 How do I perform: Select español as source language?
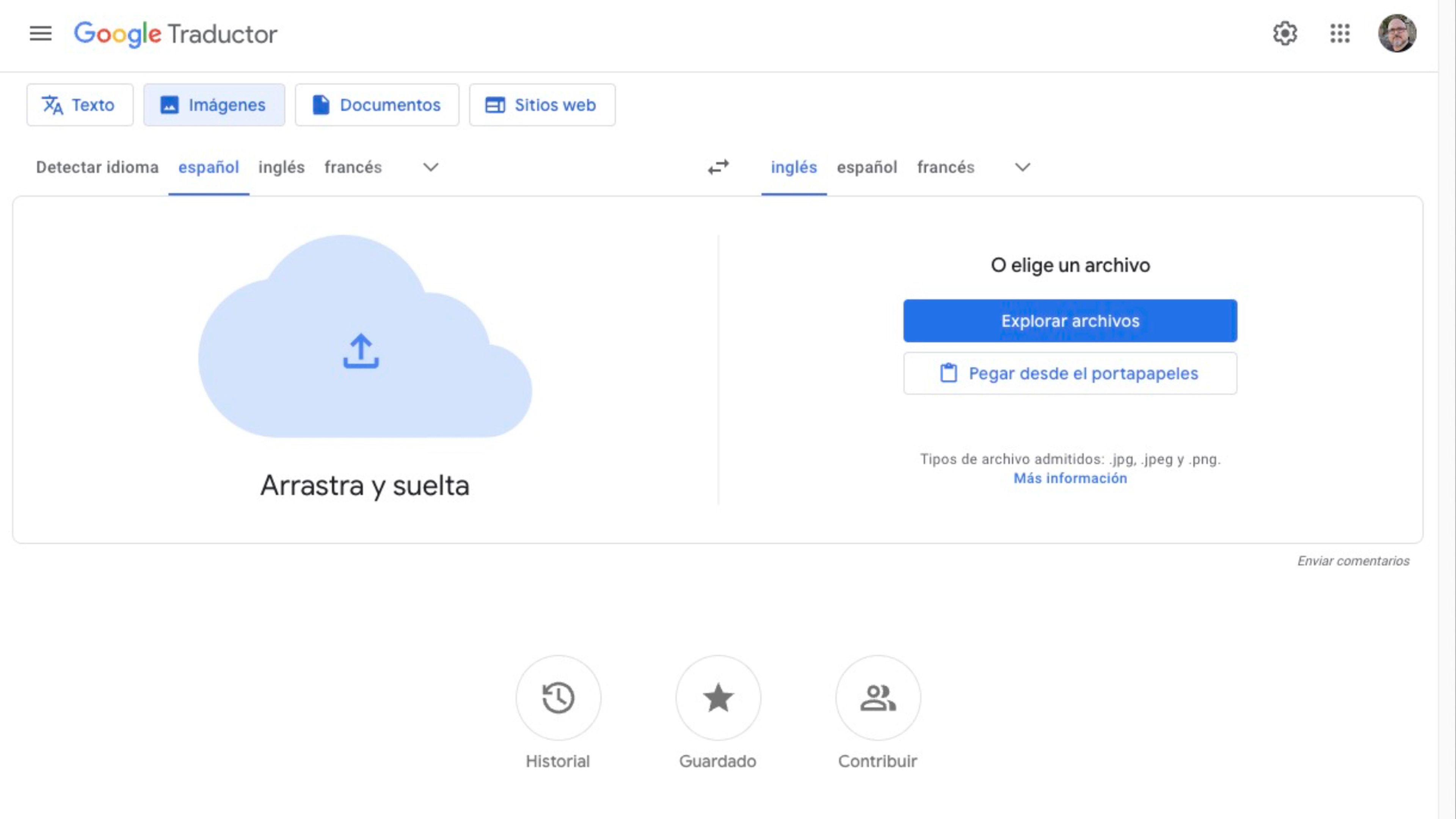point(209,168)
